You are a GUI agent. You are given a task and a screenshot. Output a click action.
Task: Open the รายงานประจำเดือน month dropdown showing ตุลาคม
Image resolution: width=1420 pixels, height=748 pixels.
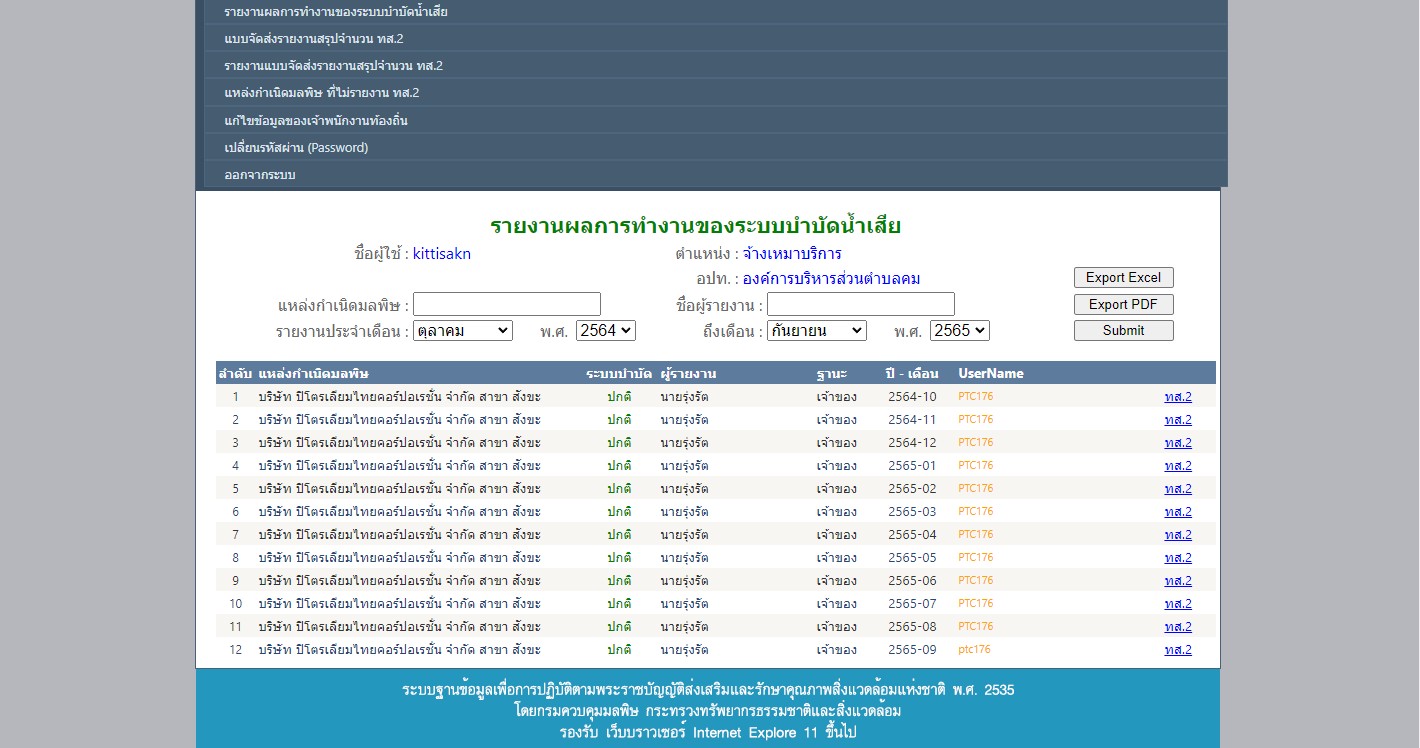[x=463, y=330]
